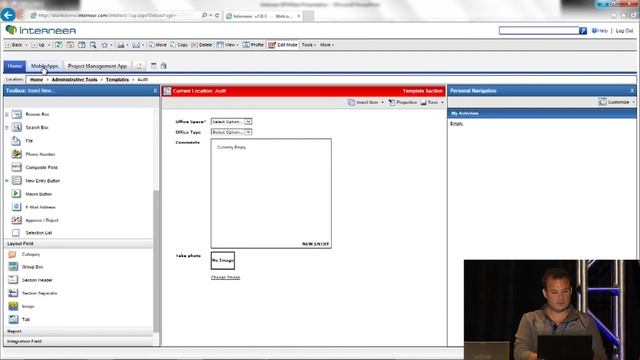The height and width of the screenshot is (360, 640).
Task: Click the Home breadcrumb link
Action: point(36,80)
